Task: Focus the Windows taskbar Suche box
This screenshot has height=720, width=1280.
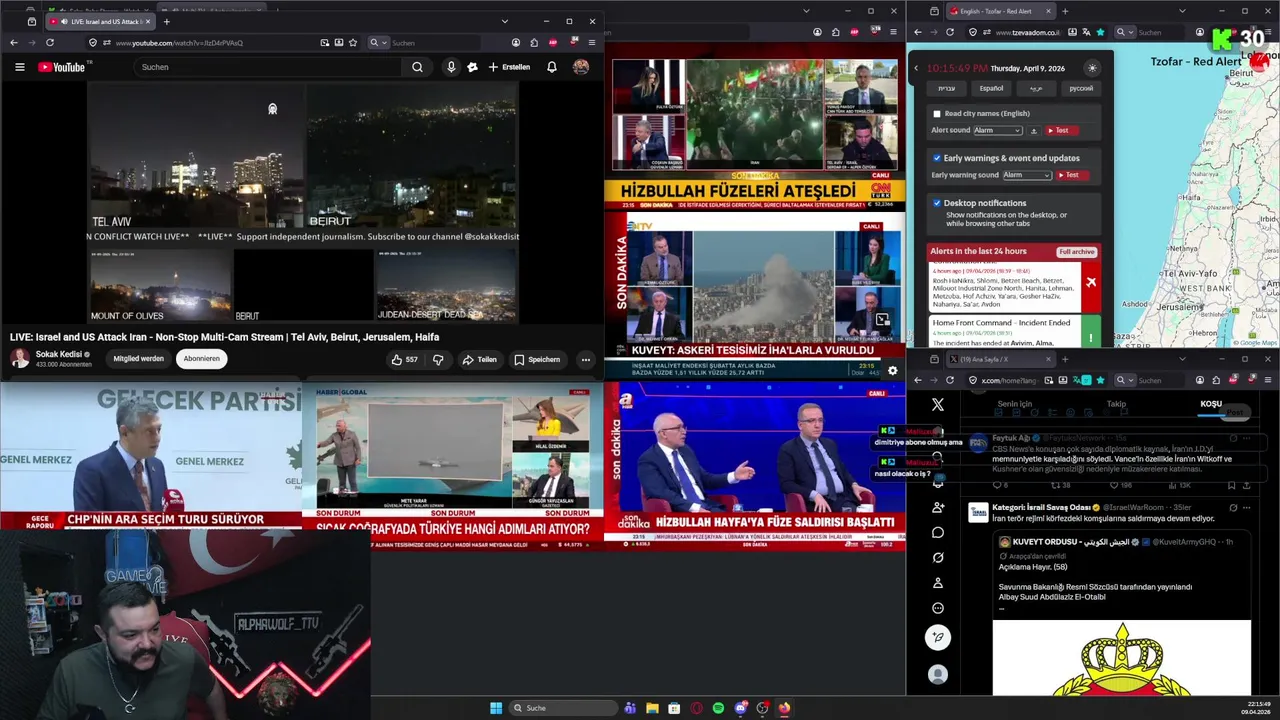Action: coord(563,708)
